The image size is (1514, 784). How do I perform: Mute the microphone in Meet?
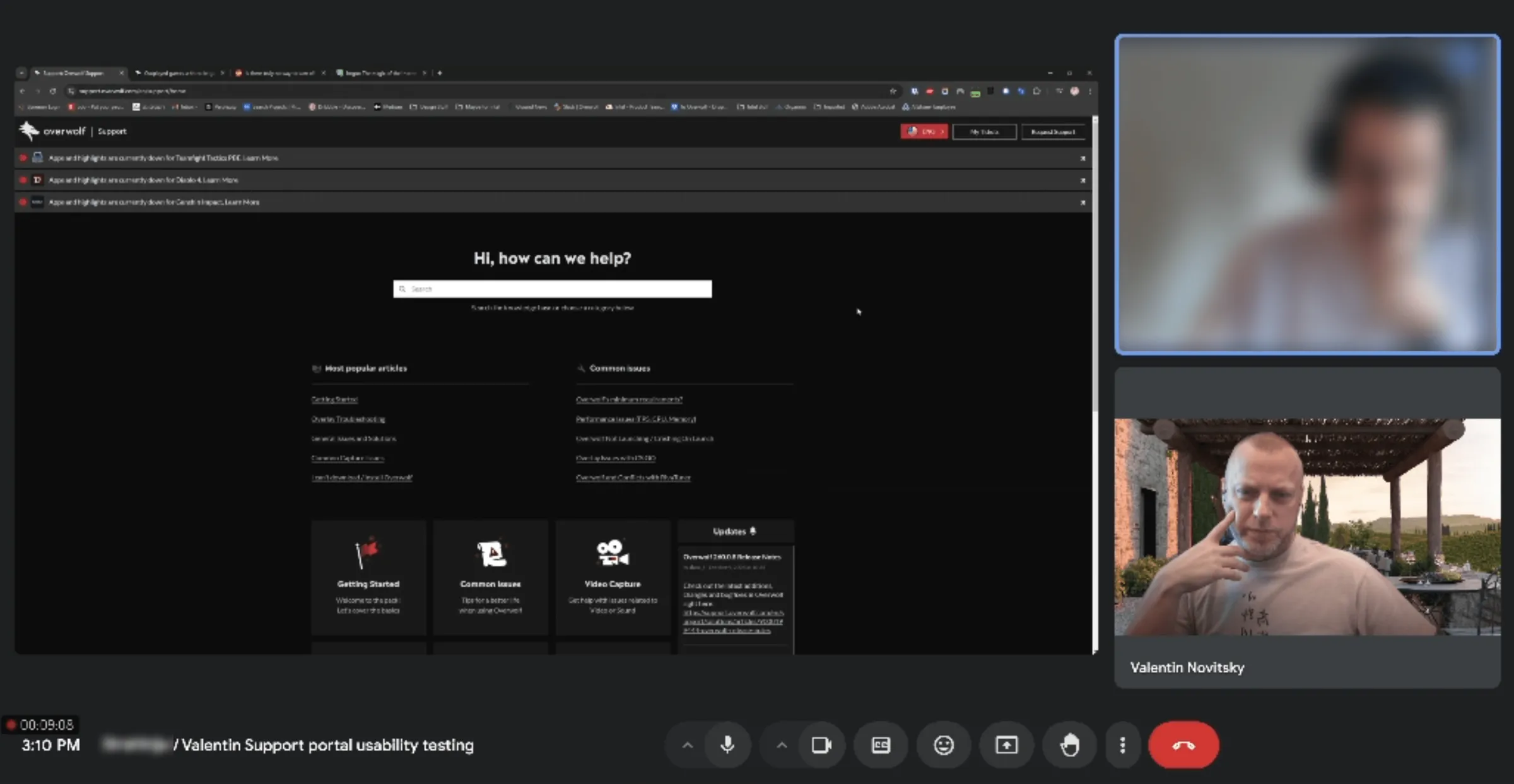tap(727, 745)
